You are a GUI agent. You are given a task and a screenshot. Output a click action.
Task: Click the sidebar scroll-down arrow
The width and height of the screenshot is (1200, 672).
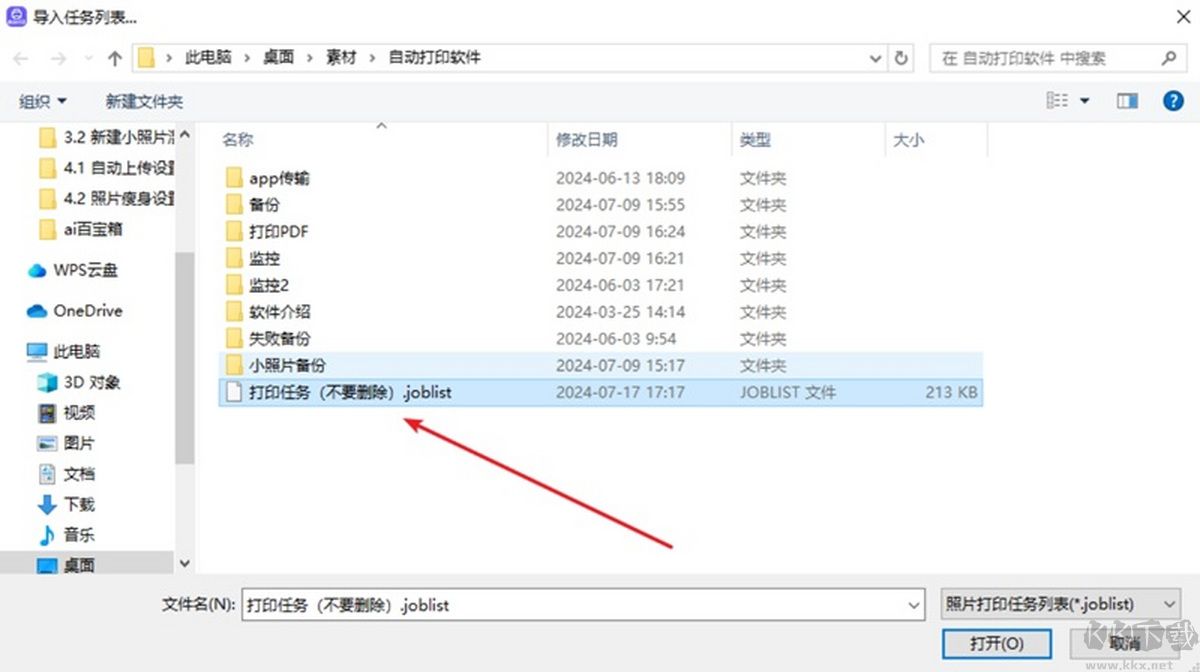(184, 564)
